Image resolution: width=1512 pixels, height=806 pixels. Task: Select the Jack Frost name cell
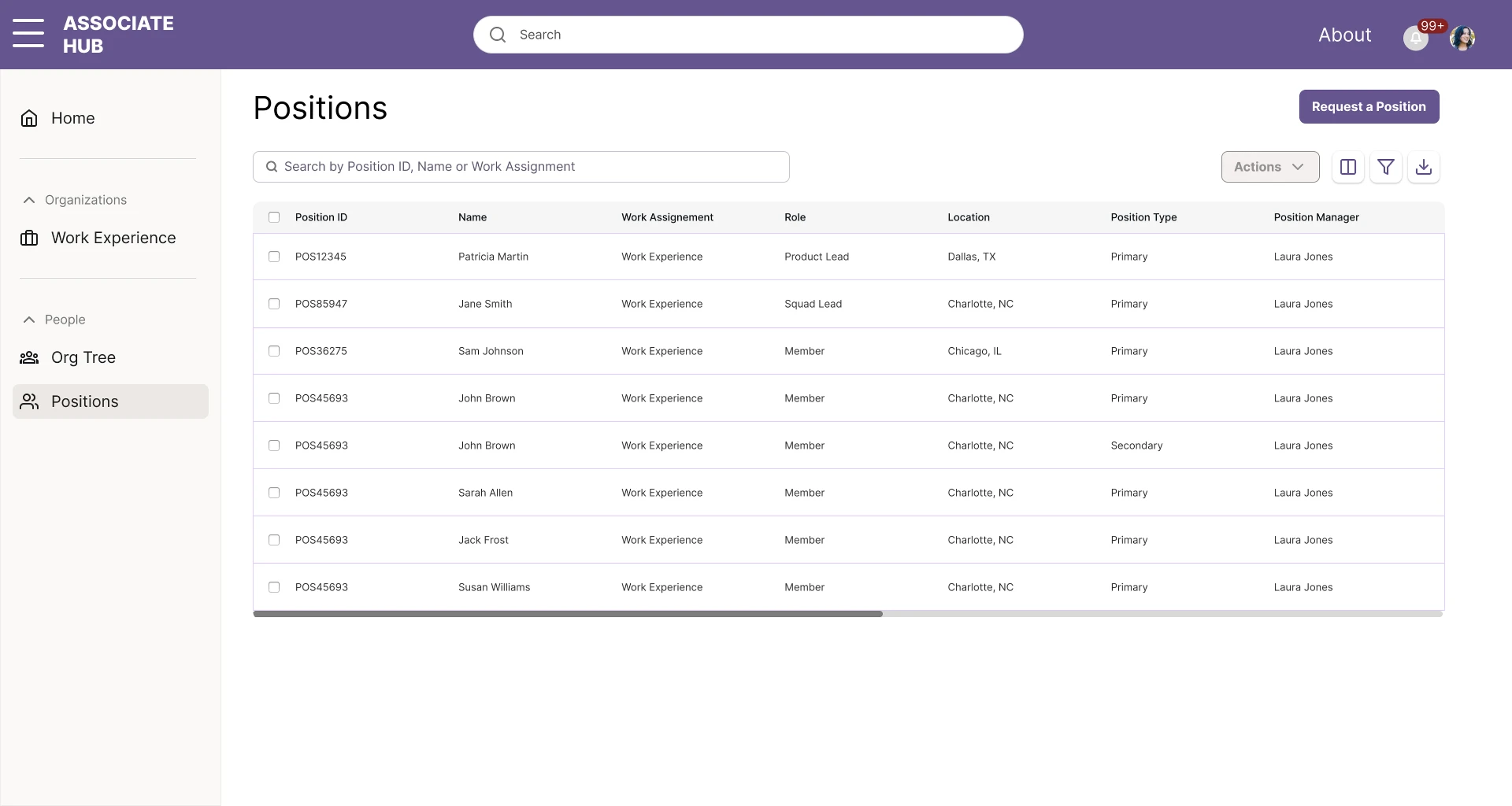[x=484, y=540]
